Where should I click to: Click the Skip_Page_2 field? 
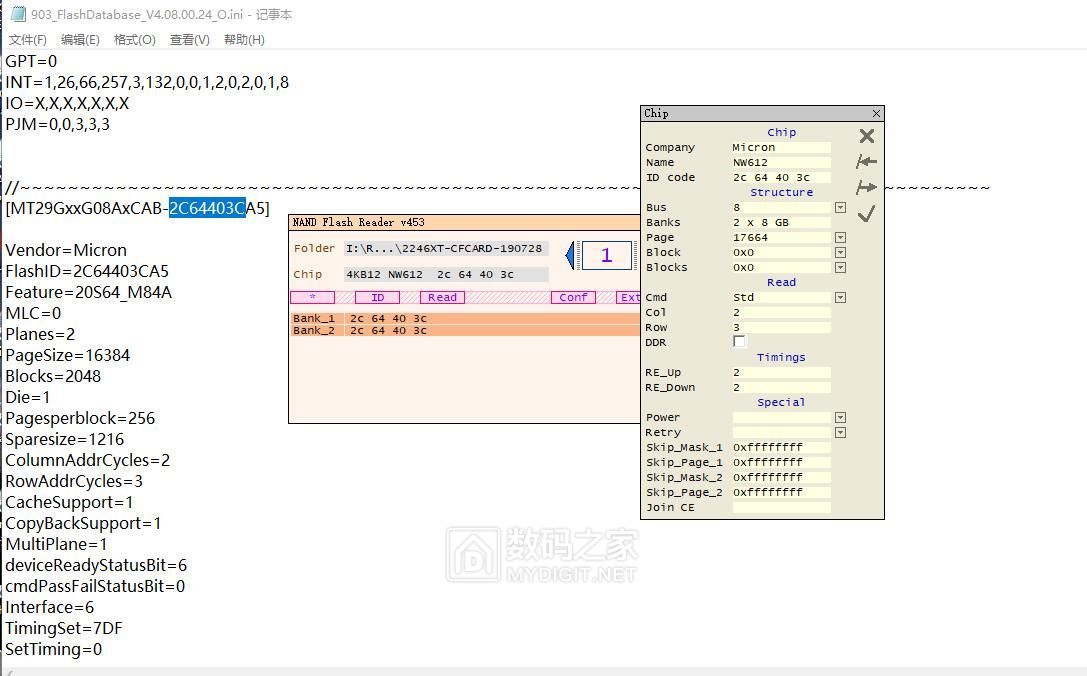click(x=781, y=492)
